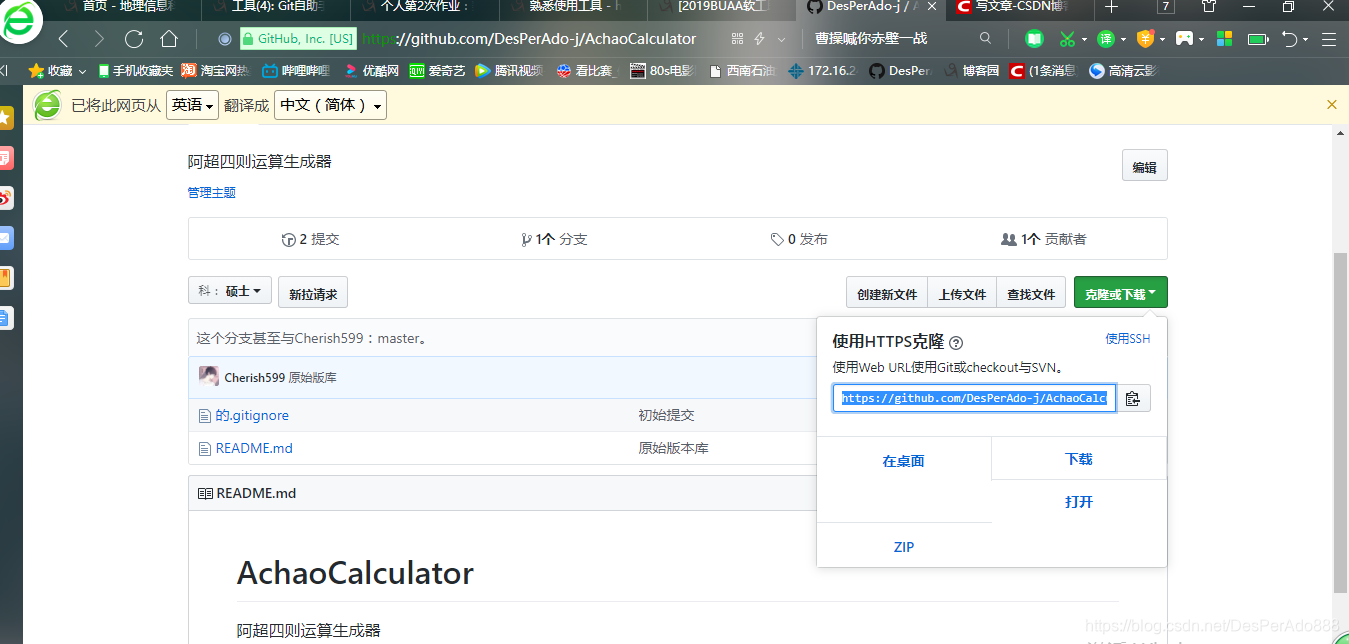Open the target language 中文(简体) dropdown
This screenshot has width=1349, height=644.
click(330, 105)
